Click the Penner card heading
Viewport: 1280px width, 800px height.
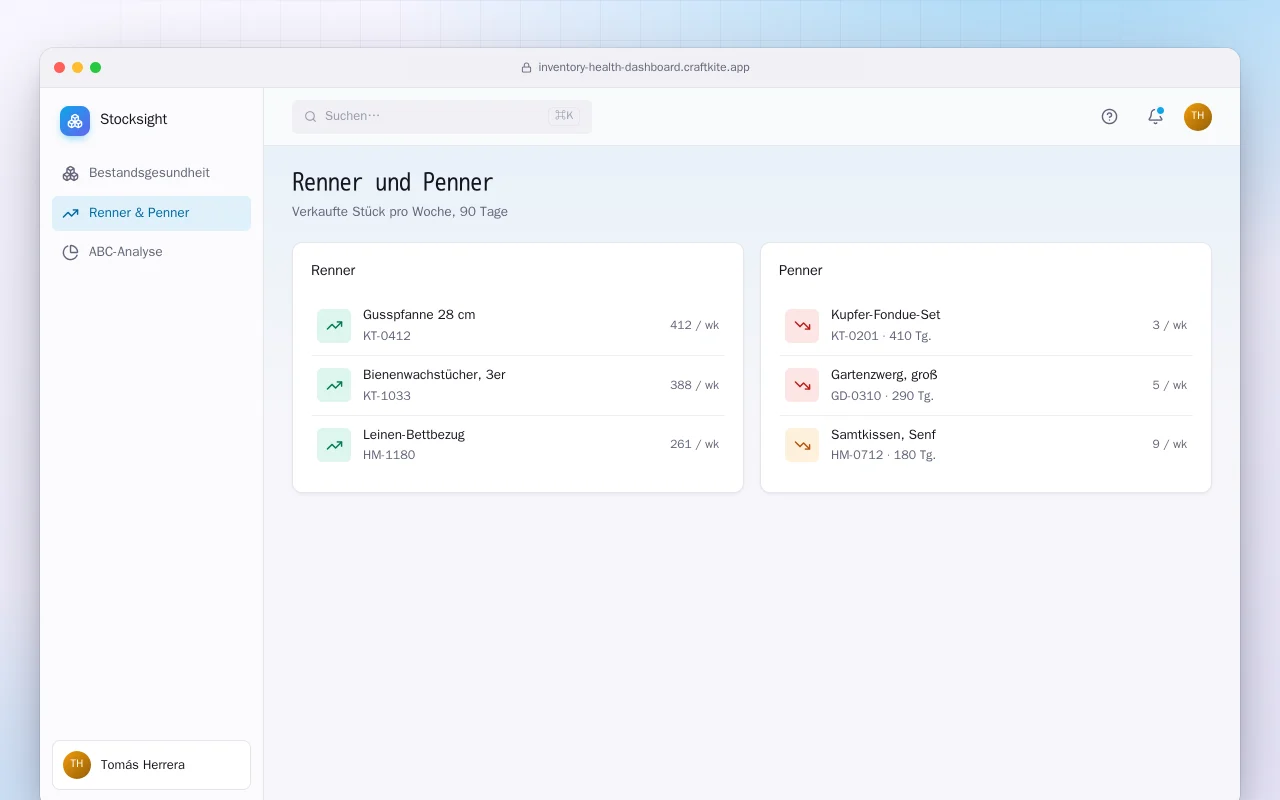(x=801, y=270)
